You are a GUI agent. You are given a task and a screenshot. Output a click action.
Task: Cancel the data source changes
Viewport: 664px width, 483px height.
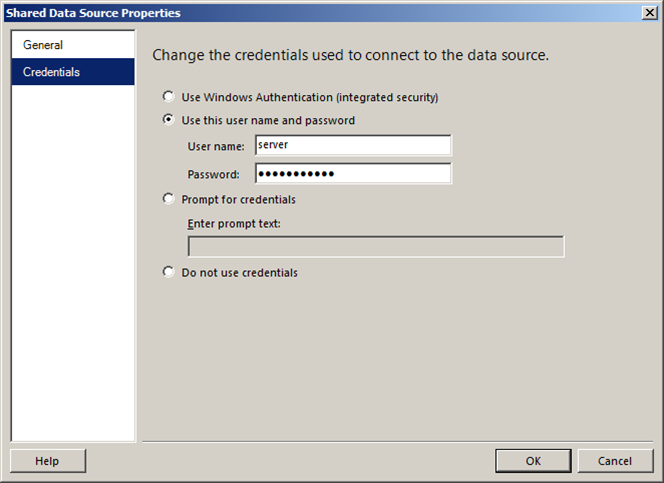pos(615,461)
